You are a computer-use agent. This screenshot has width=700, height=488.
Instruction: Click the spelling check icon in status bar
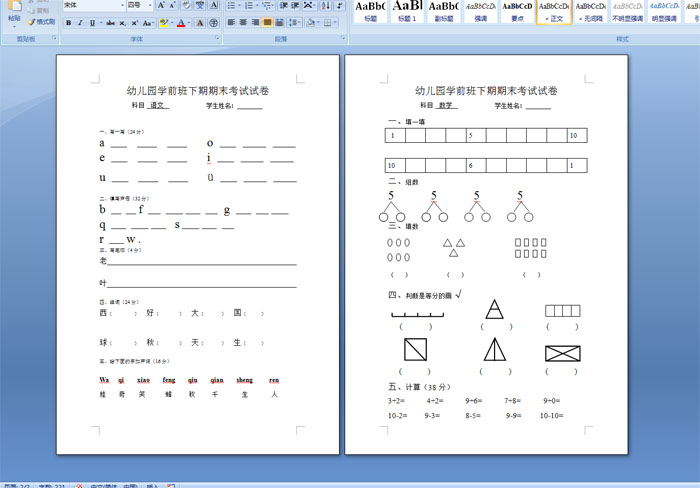point(79,485)
